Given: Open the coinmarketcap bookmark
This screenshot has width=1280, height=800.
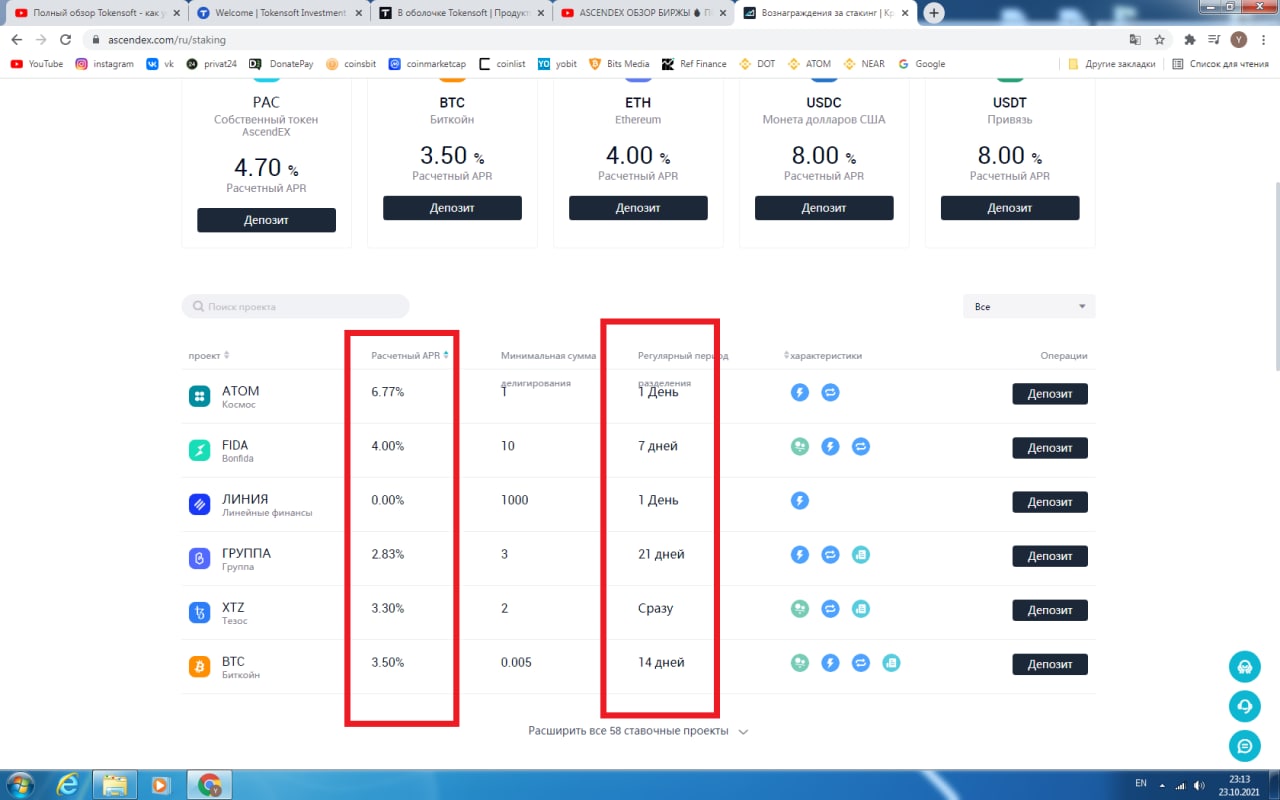Looking at the screenshot, I should [427, 64].
